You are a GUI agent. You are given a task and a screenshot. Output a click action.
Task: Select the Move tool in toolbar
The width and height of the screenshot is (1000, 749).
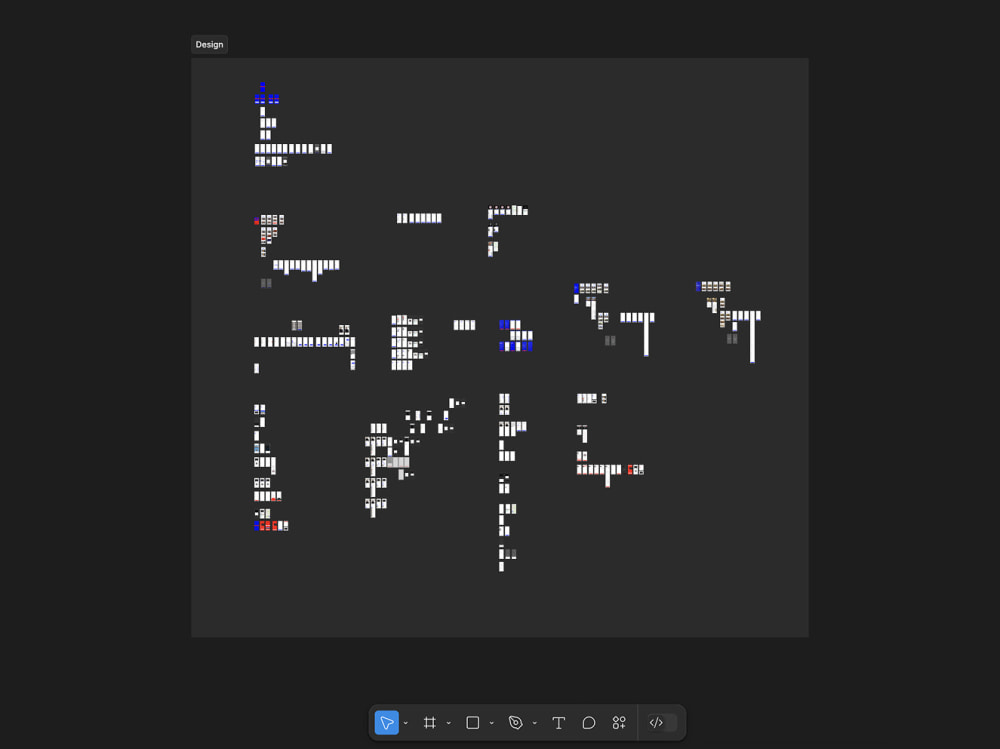point(386,722)
